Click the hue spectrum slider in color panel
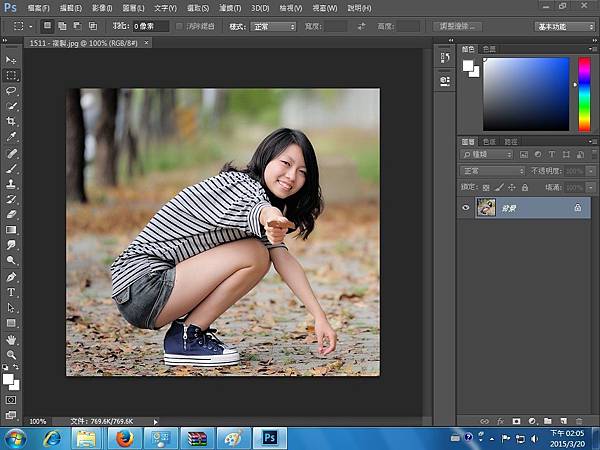This screenshot has width=600, height=450. (583, 94)
